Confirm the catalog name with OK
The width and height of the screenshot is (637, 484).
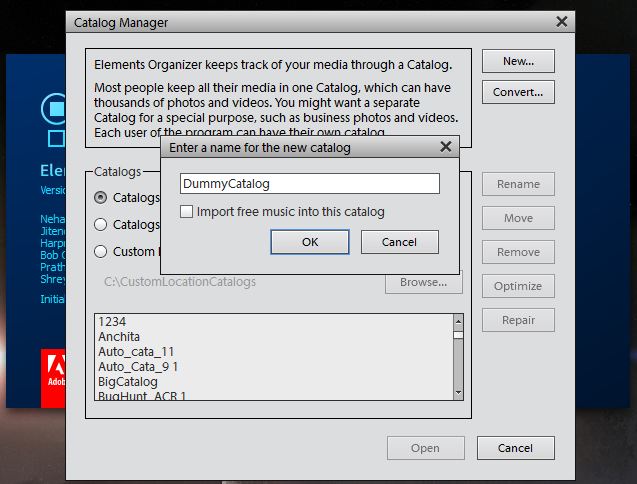[310, 242]
